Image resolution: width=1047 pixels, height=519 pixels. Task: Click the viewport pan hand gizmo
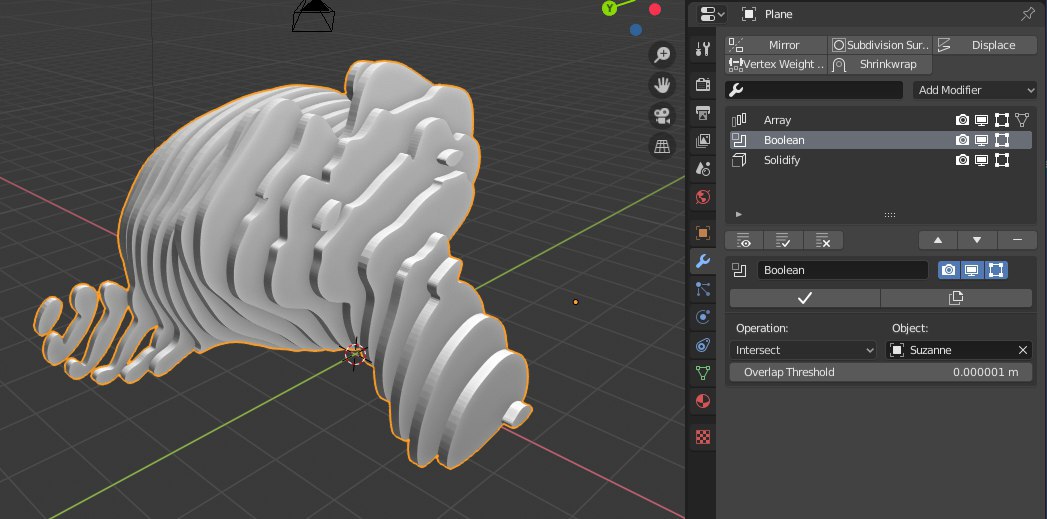(662, 85)
